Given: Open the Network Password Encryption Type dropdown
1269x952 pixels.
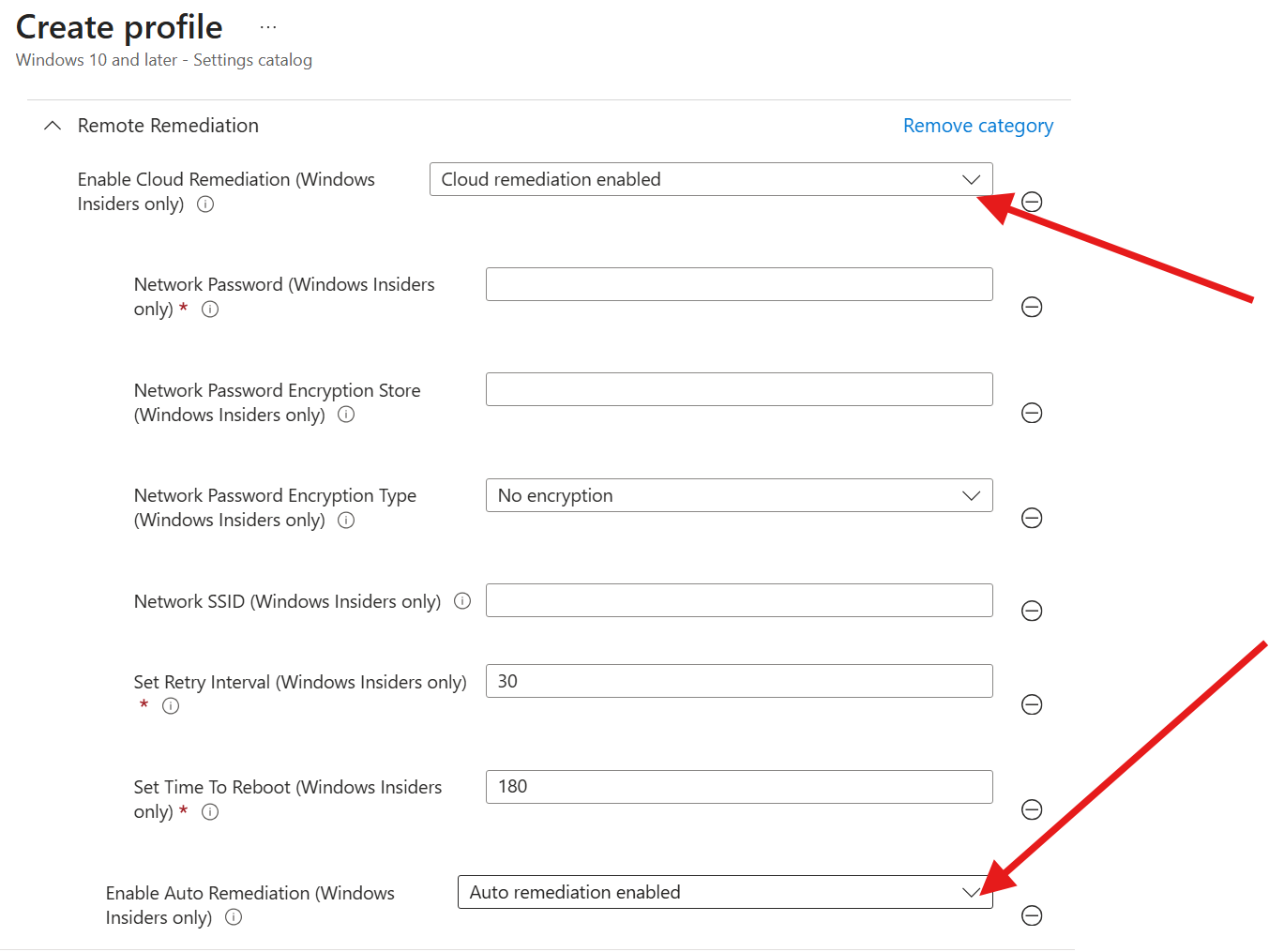Looking at the screenshot, I should 971,495.
